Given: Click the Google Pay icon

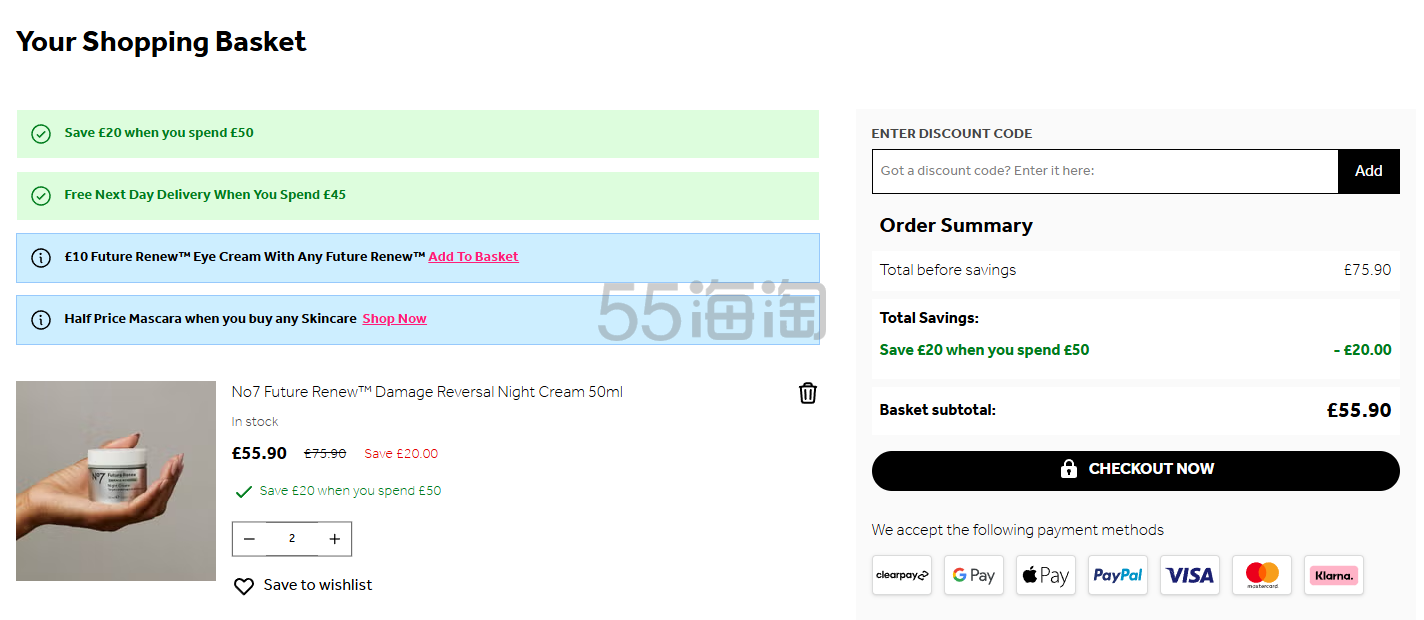Looking at the screenshot, I should tap(973, 575).
